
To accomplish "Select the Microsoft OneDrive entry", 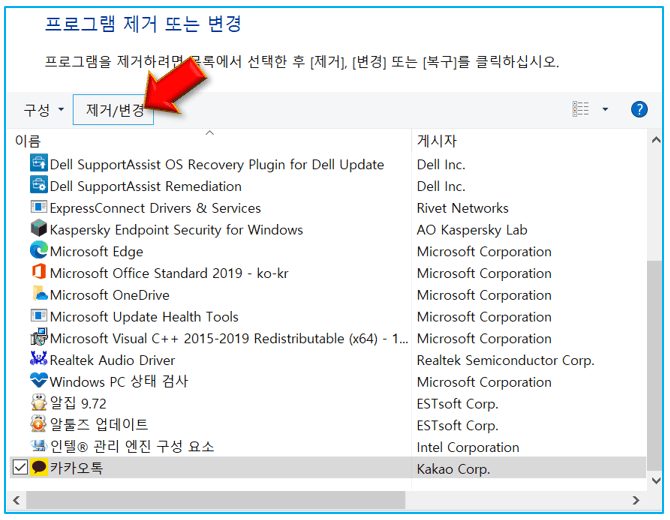I will click(109, 295).
